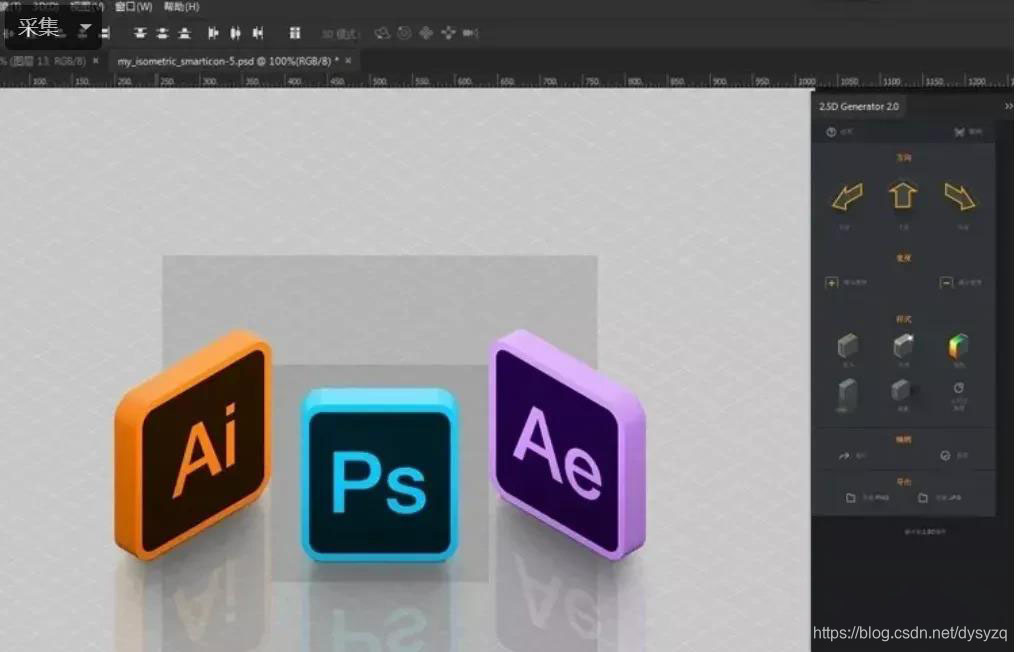
Task: Click the right-pointing direction arrow
Action: point(959,197)
